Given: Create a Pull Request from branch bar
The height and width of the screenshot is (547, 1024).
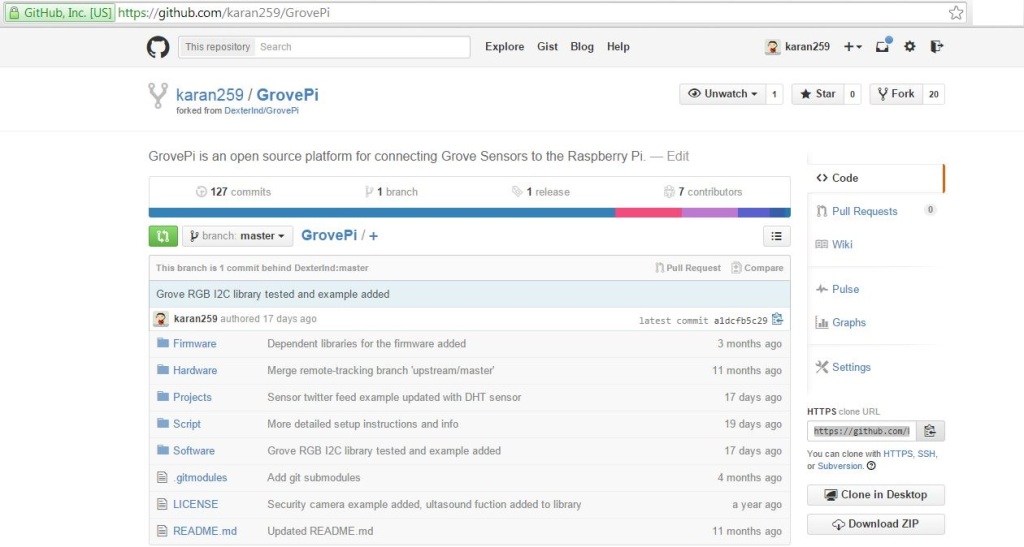Looking at the screenshot, I should pyautogui.click(x=688, y=268).
